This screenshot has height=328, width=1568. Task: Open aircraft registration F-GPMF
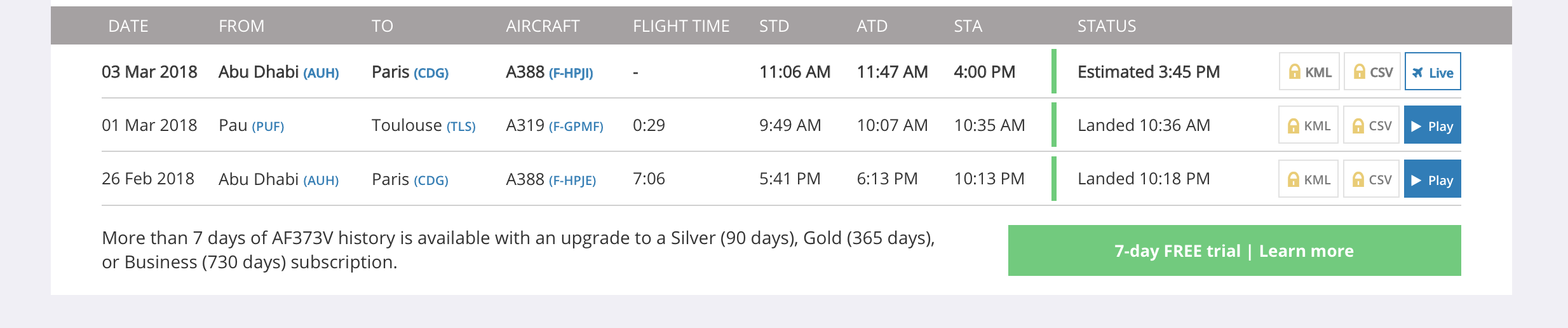[x=576, y=126]
